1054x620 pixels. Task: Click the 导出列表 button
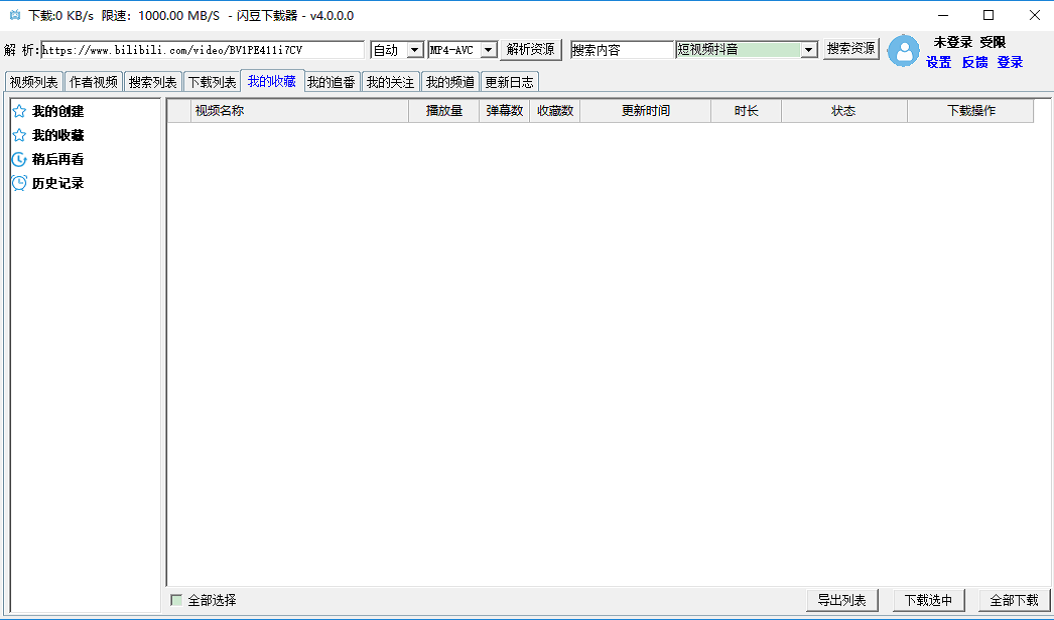[x=841, y=599]
